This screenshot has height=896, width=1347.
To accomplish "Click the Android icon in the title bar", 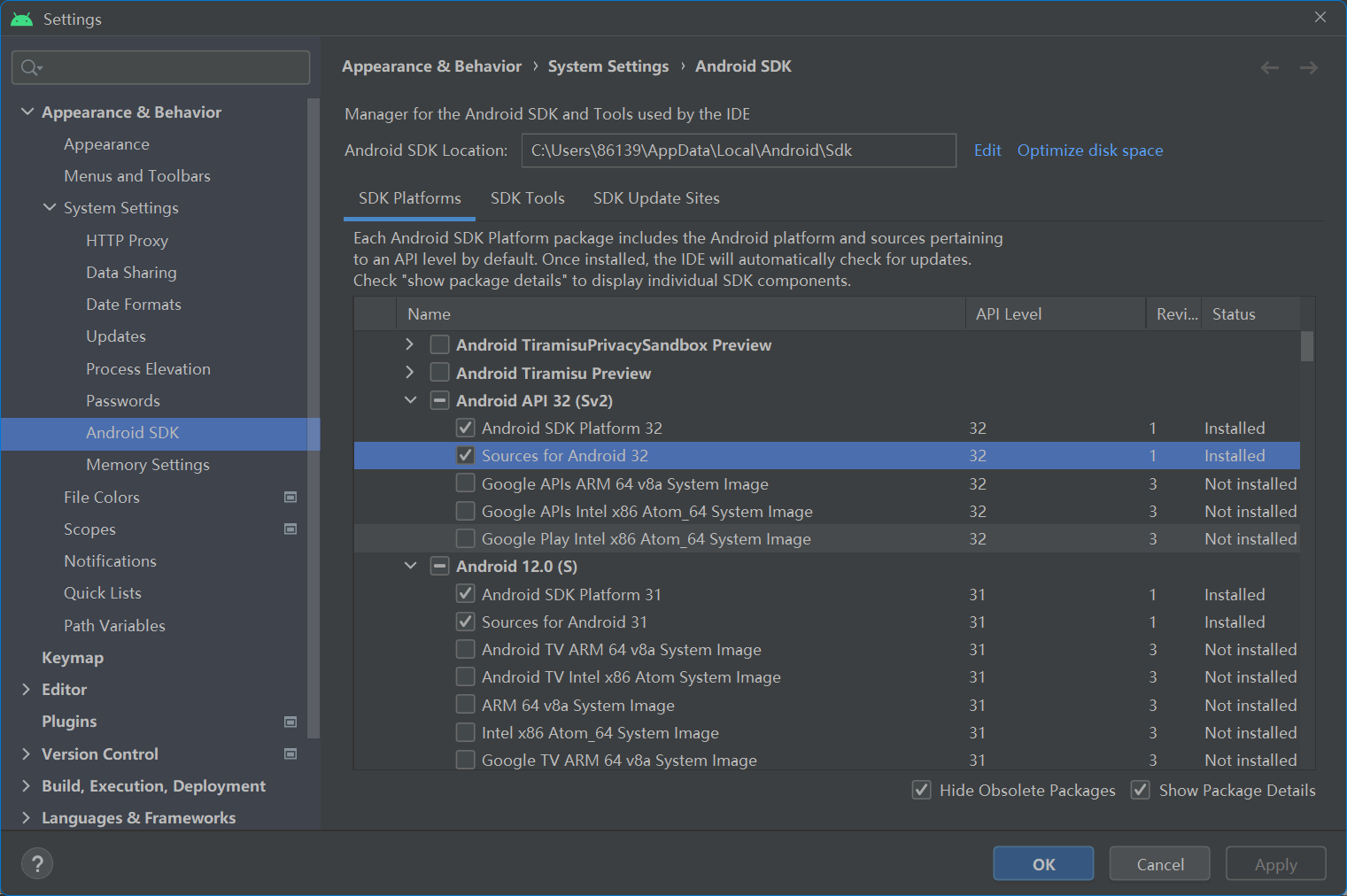I will (x=21, y=18).
